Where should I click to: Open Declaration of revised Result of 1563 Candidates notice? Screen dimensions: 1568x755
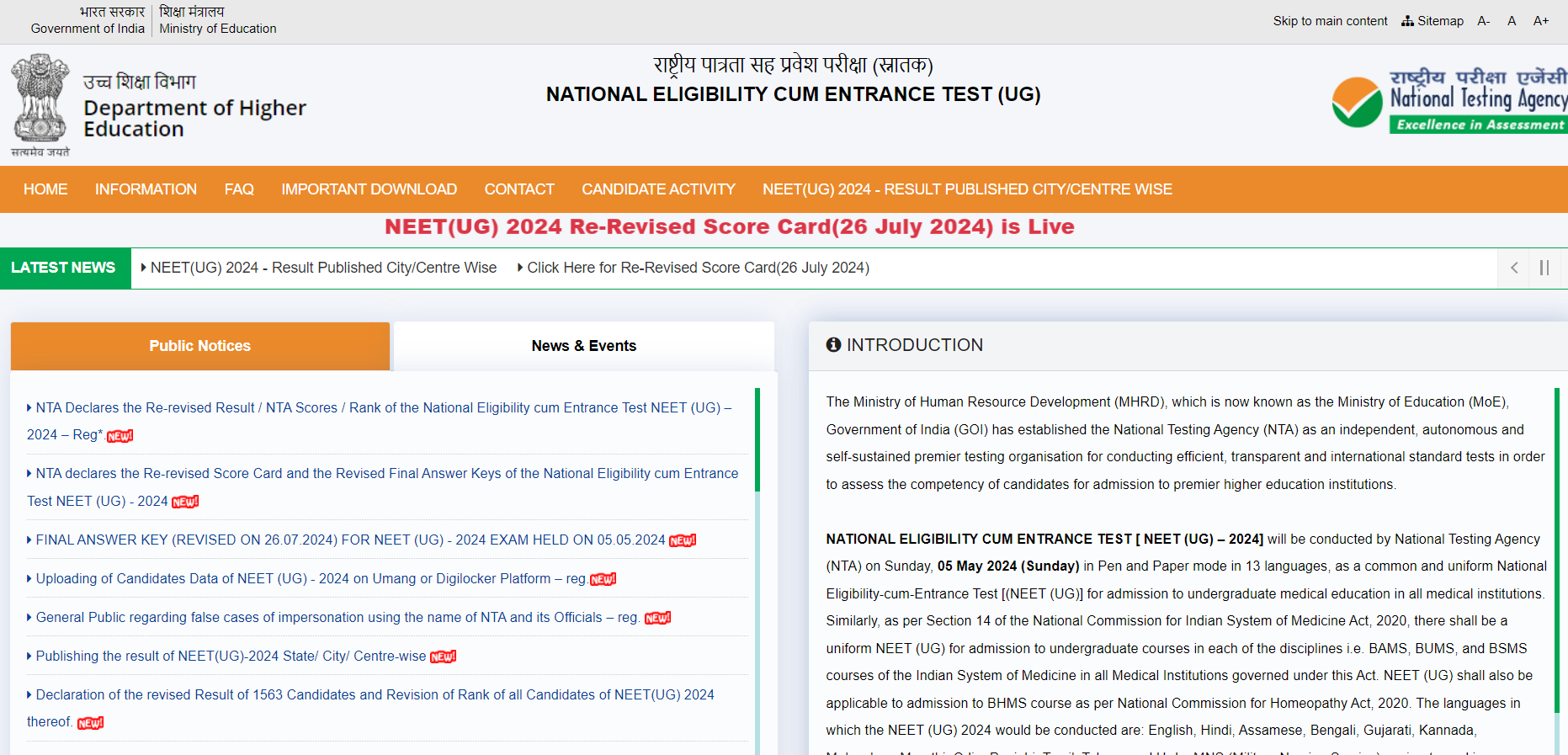click(371, 708)
